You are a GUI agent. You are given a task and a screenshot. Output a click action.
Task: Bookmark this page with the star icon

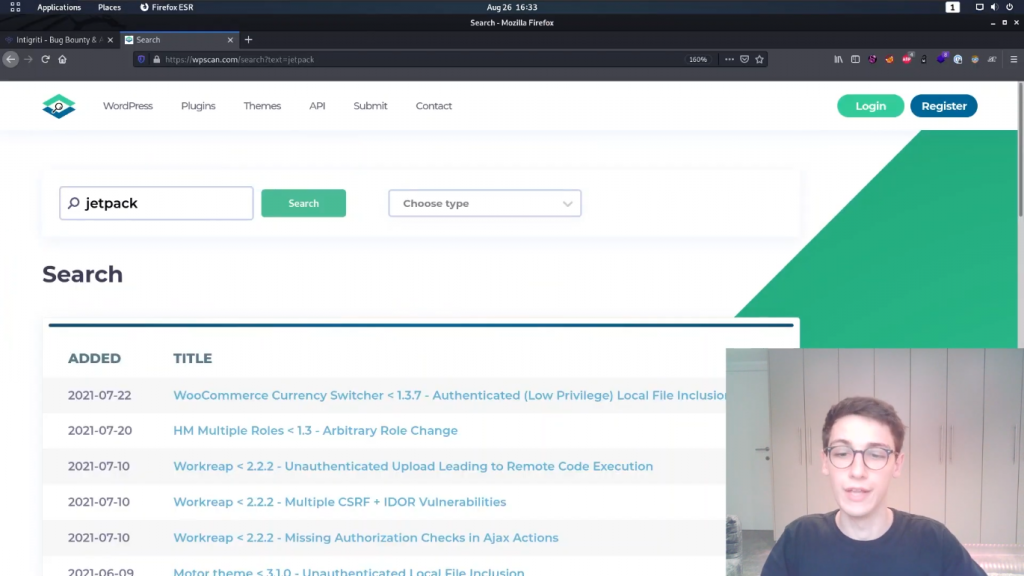click(759, 59)
